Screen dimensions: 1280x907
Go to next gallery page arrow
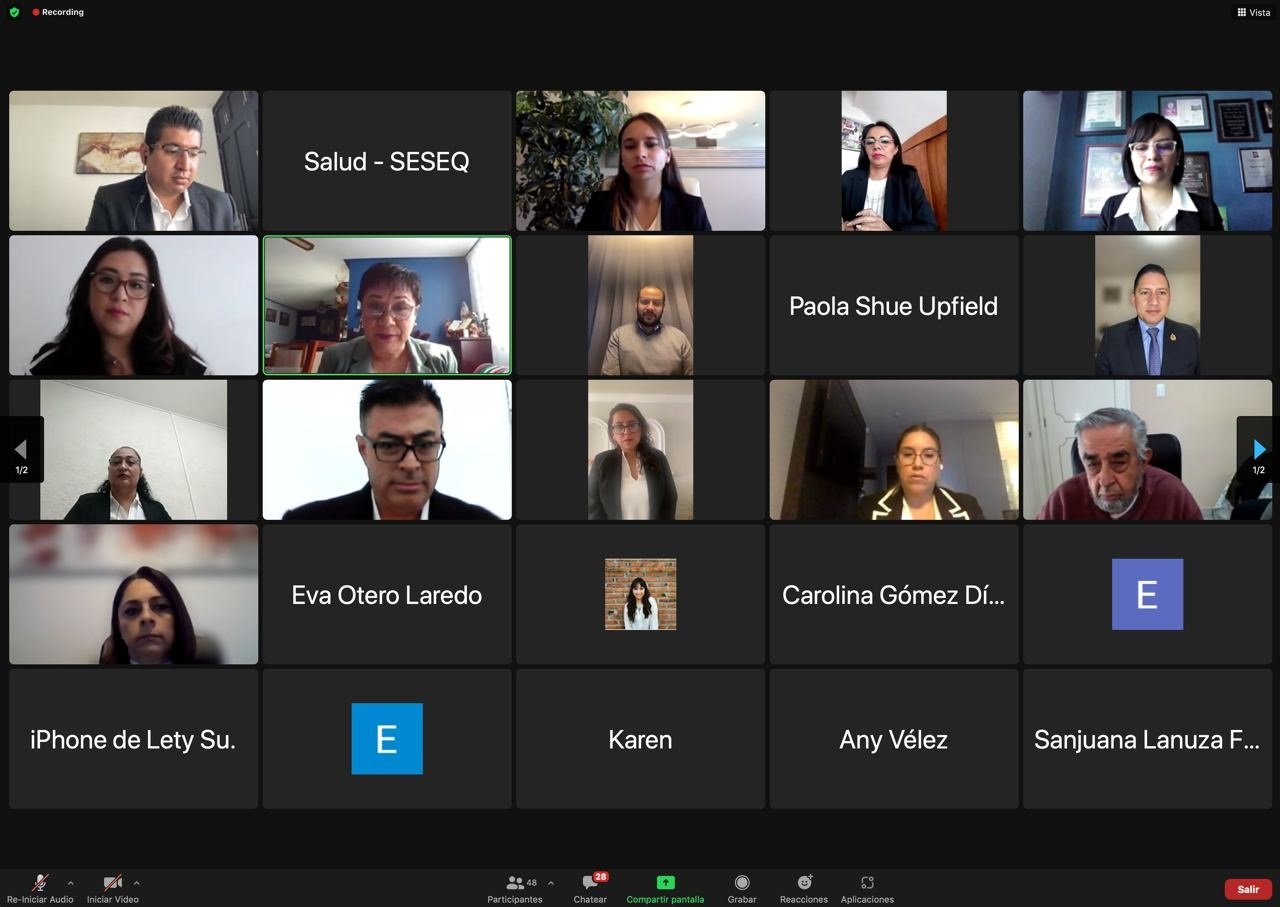(1259, 450)
